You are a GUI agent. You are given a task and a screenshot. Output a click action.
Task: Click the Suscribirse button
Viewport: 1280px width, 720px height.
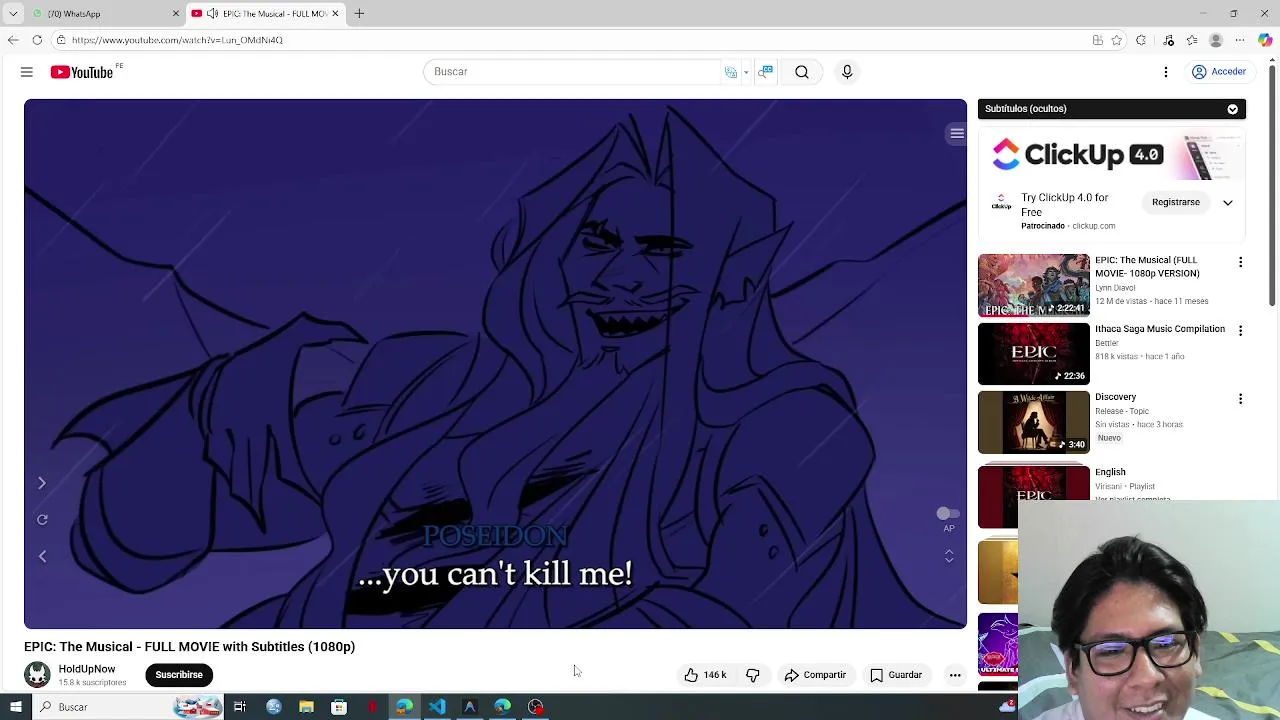[179, 675]
